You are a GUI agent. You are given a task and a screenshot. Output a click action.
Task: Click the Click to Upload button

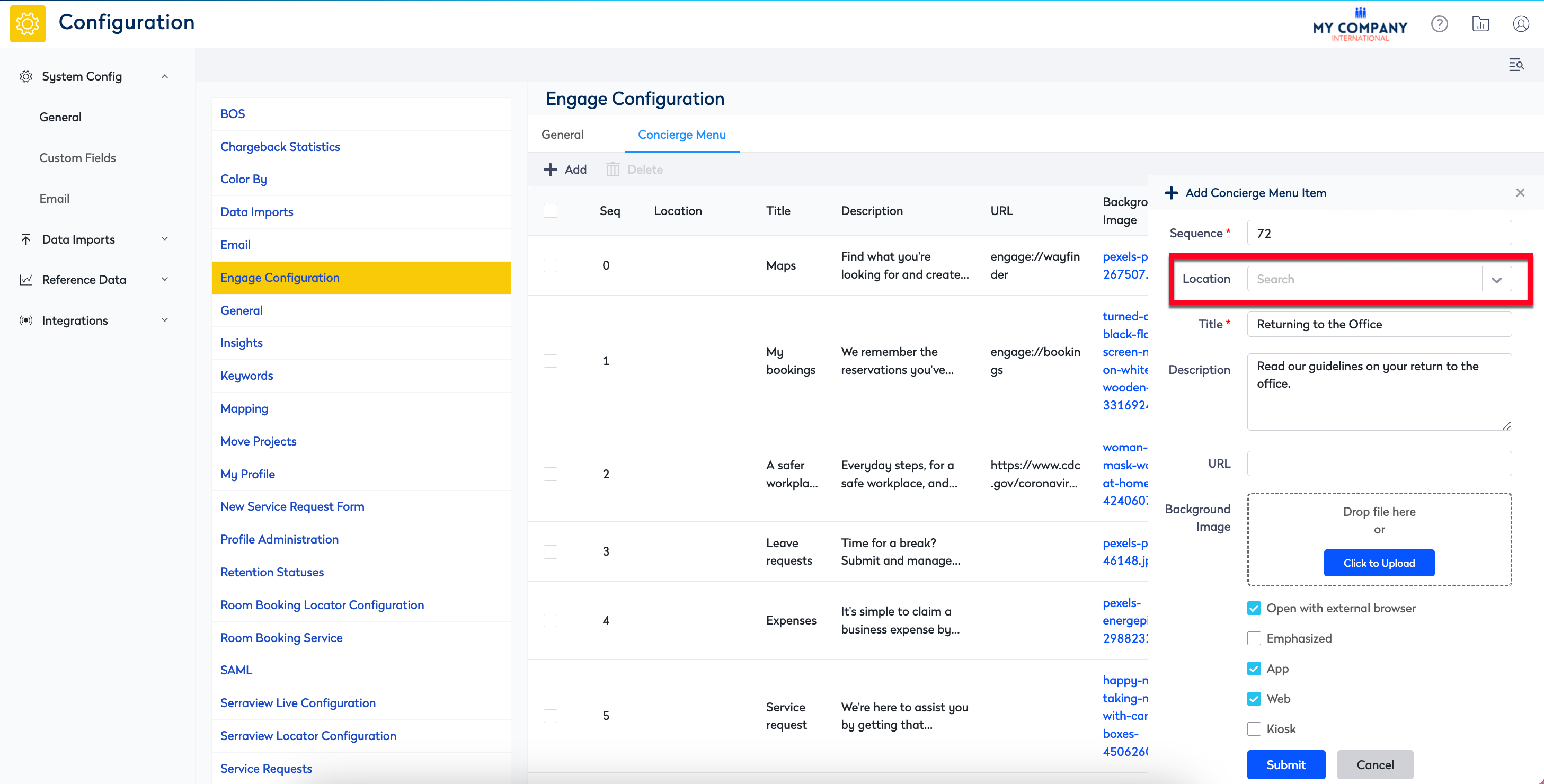tap(1379, 563)
